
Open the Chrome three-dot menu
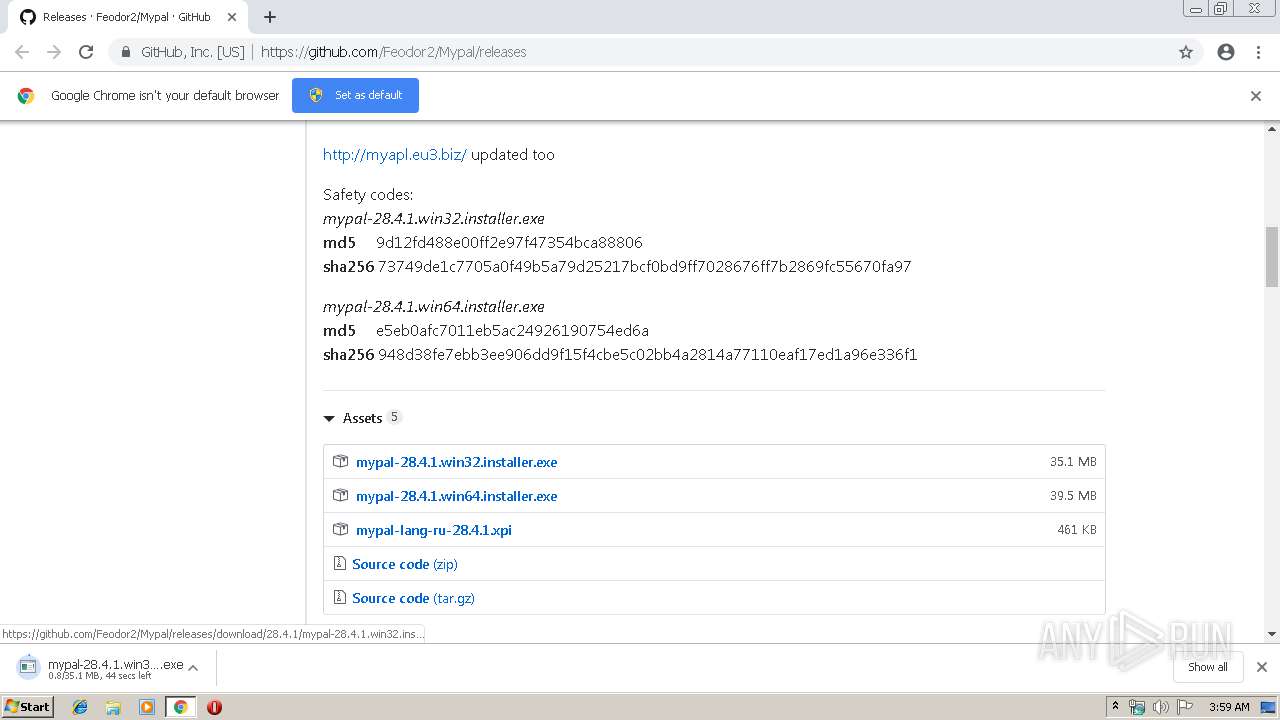[x=1258, y=52]
